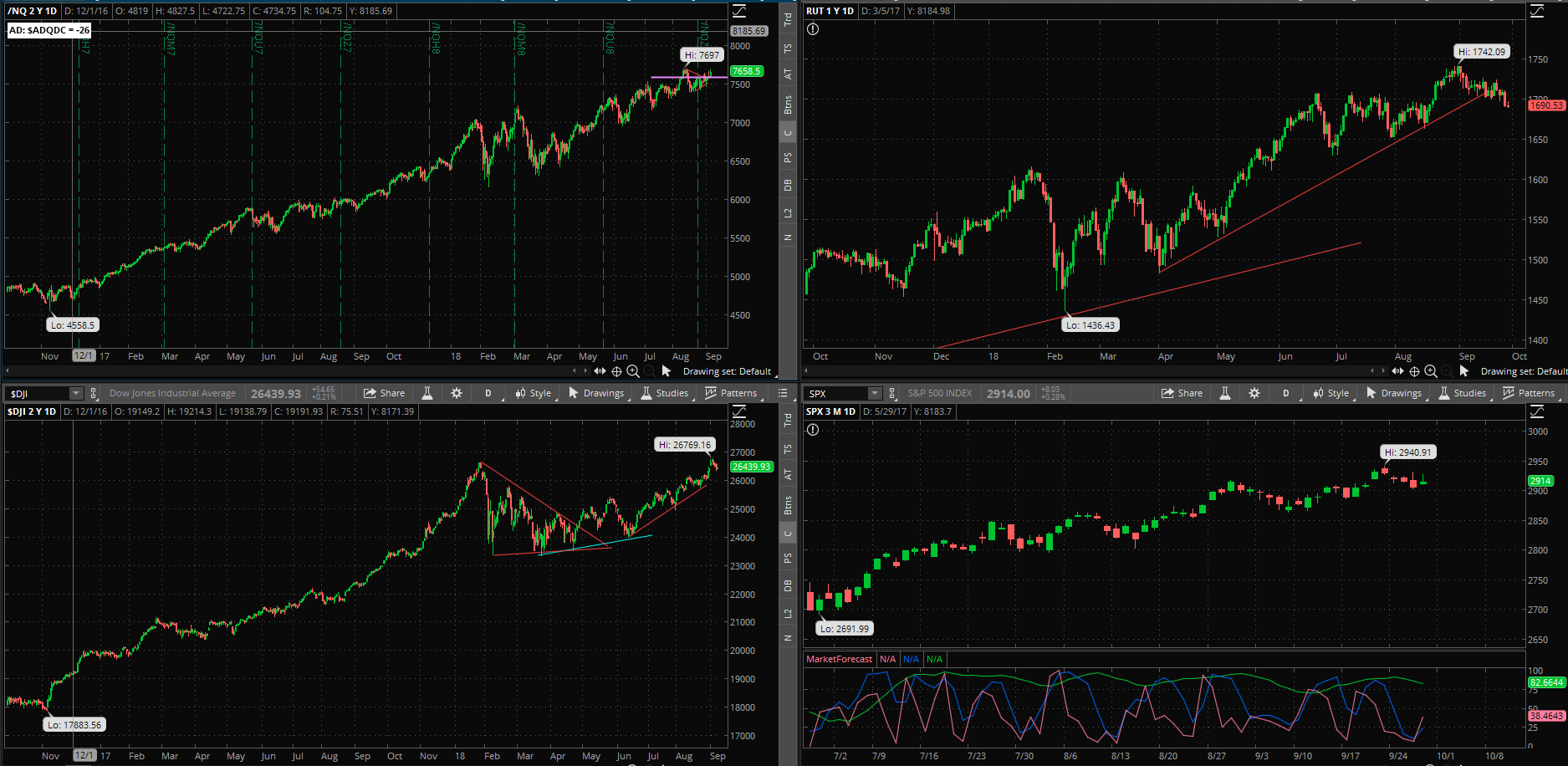Click the SPX symbol input field
The image size is (1568, 766).
click(x=837, y=393)
